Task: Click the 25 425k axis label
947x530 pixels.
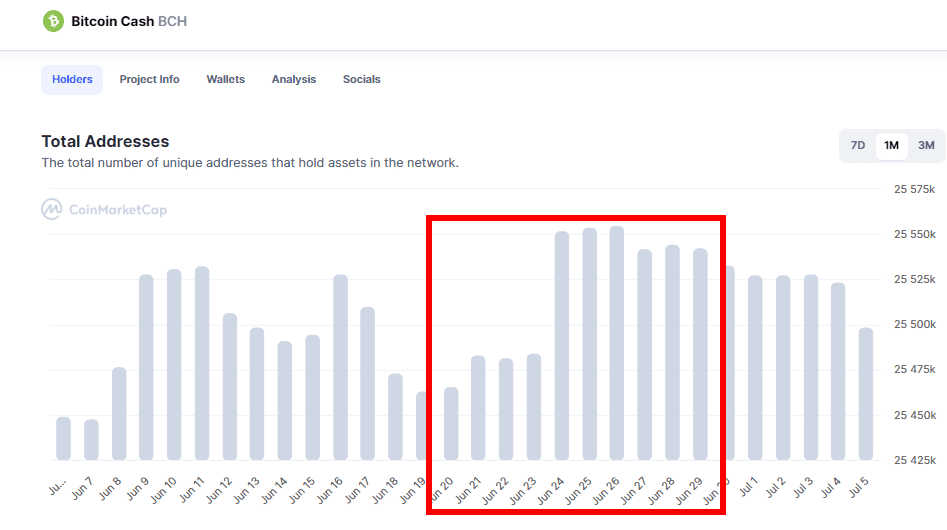Action: [914, 460]
